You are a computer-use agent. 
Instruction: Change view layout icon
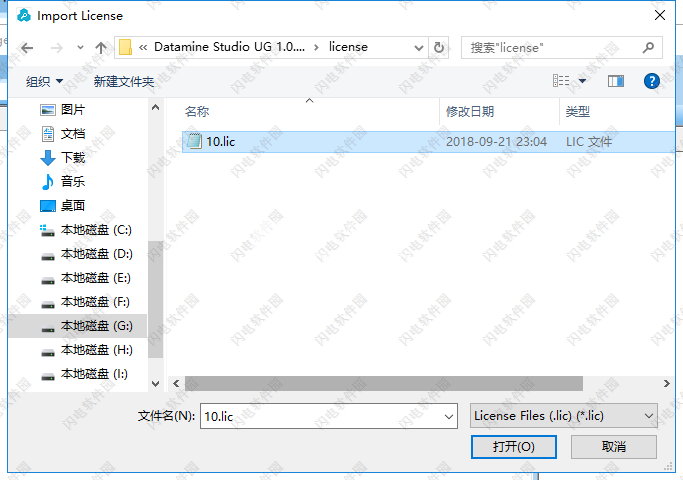point(561,81)
